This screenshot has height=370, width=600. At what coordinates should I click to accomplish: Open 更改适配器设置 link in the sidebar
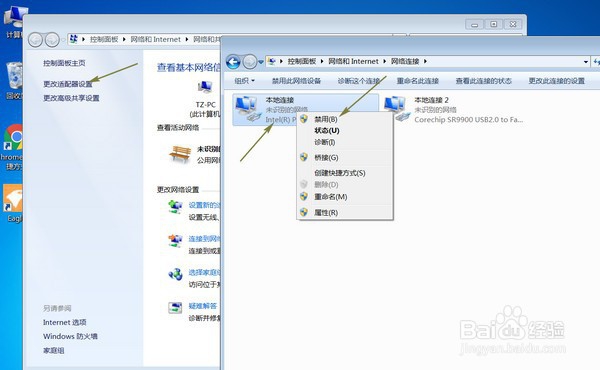(68, 84)
